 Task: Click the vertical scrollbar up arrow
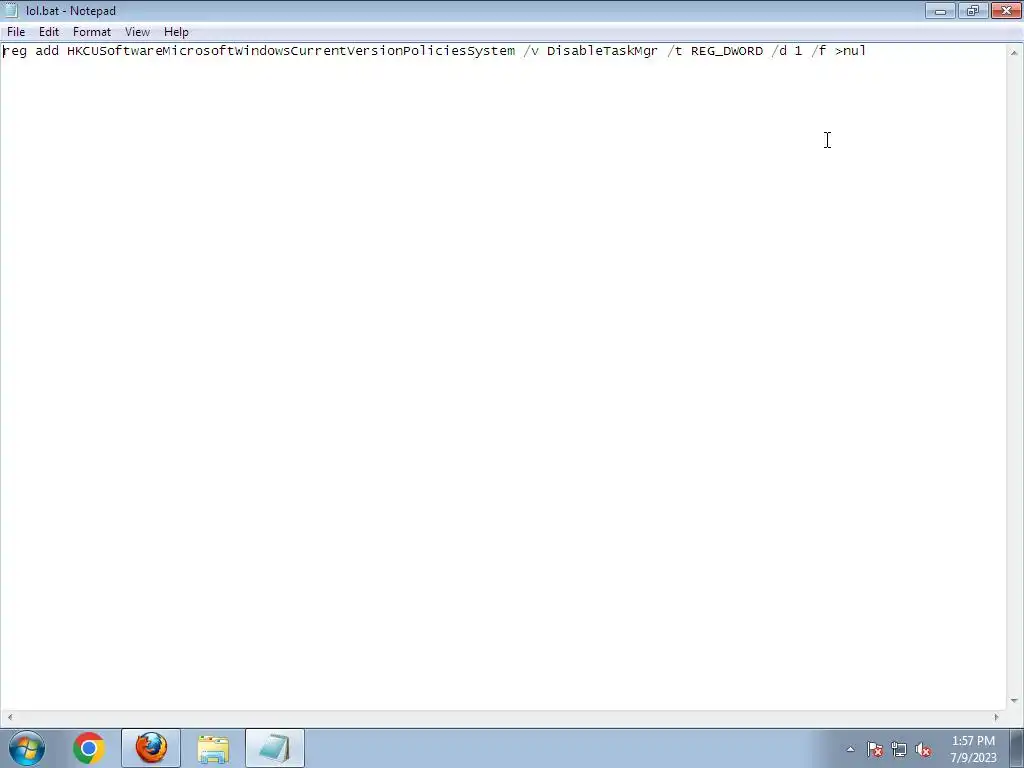pyautogui.click(x=1014, y=53)
